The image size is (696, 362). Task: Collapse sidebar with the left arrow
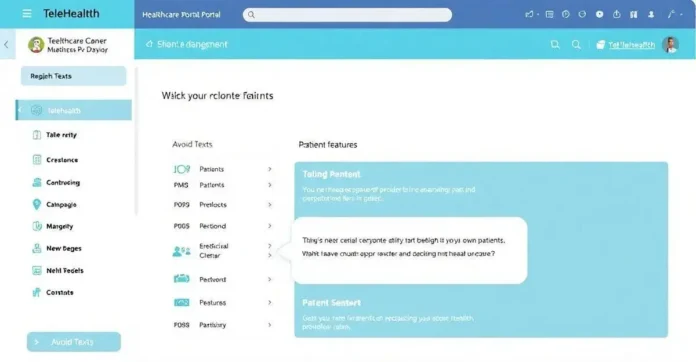[6, 44]
